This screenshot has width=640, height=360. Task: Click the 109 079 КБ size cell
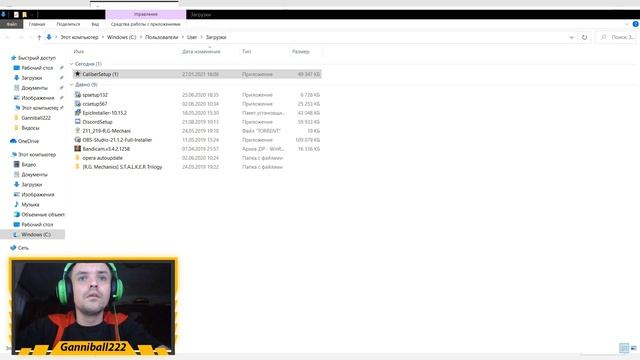307,140
